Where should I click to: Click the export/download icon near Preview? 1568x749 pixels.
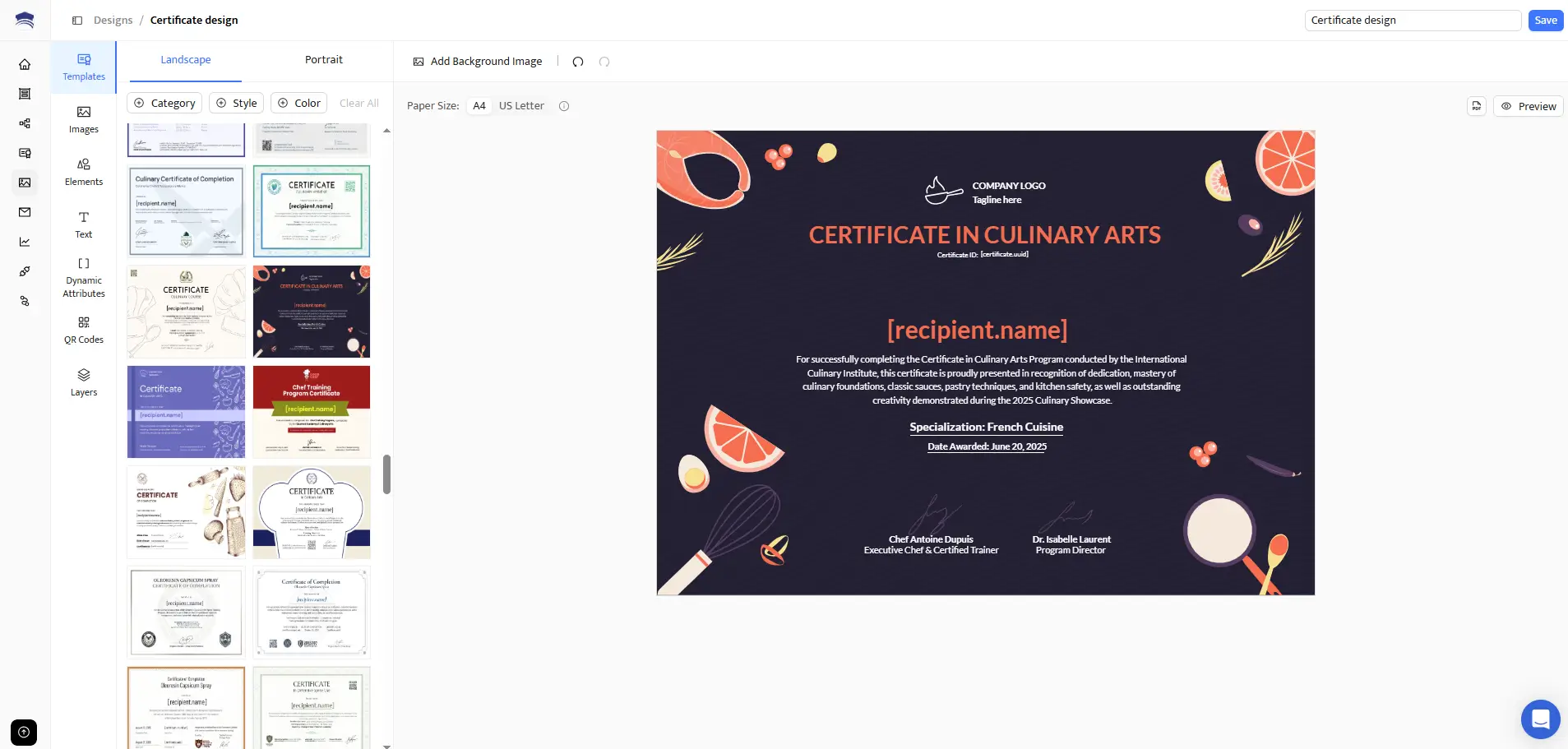(1476, 106)
